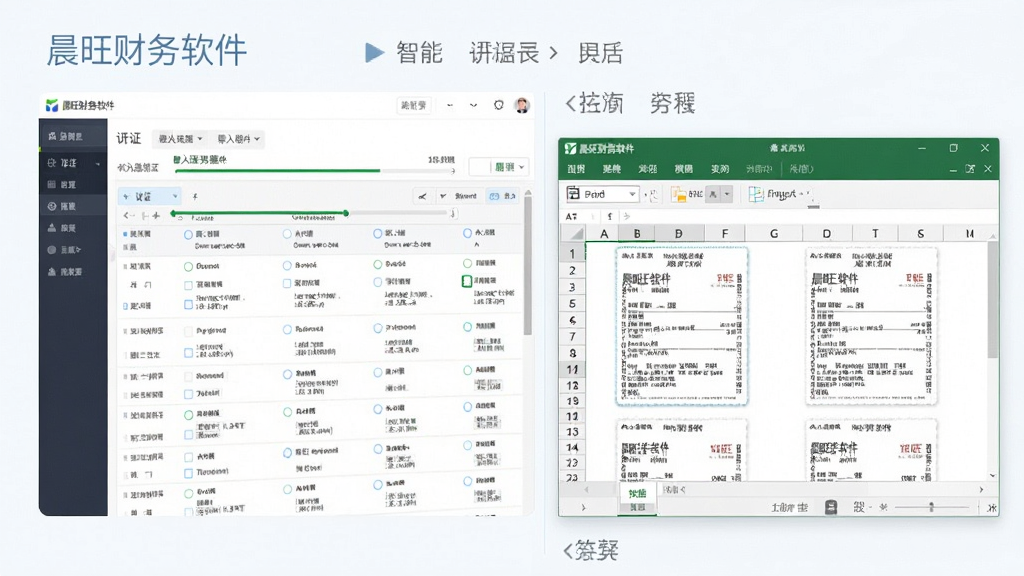The width and height of the screenshot is (1024, 576).
Task: Click the shield icon beside the avatar
Action: pyautogui.click(x=499, y=104)
